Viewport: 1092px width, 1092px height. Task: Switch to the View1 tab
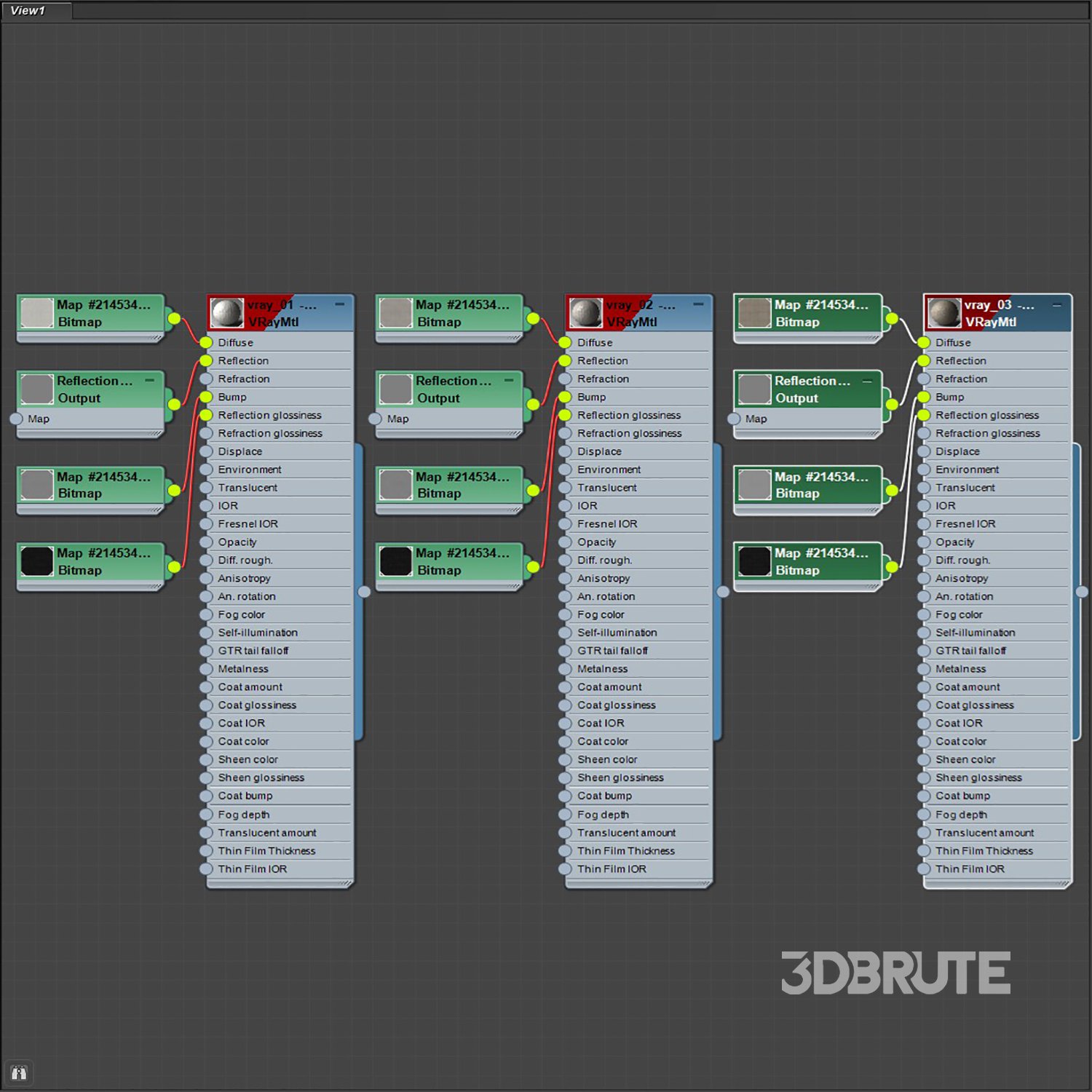pos(29,10)
